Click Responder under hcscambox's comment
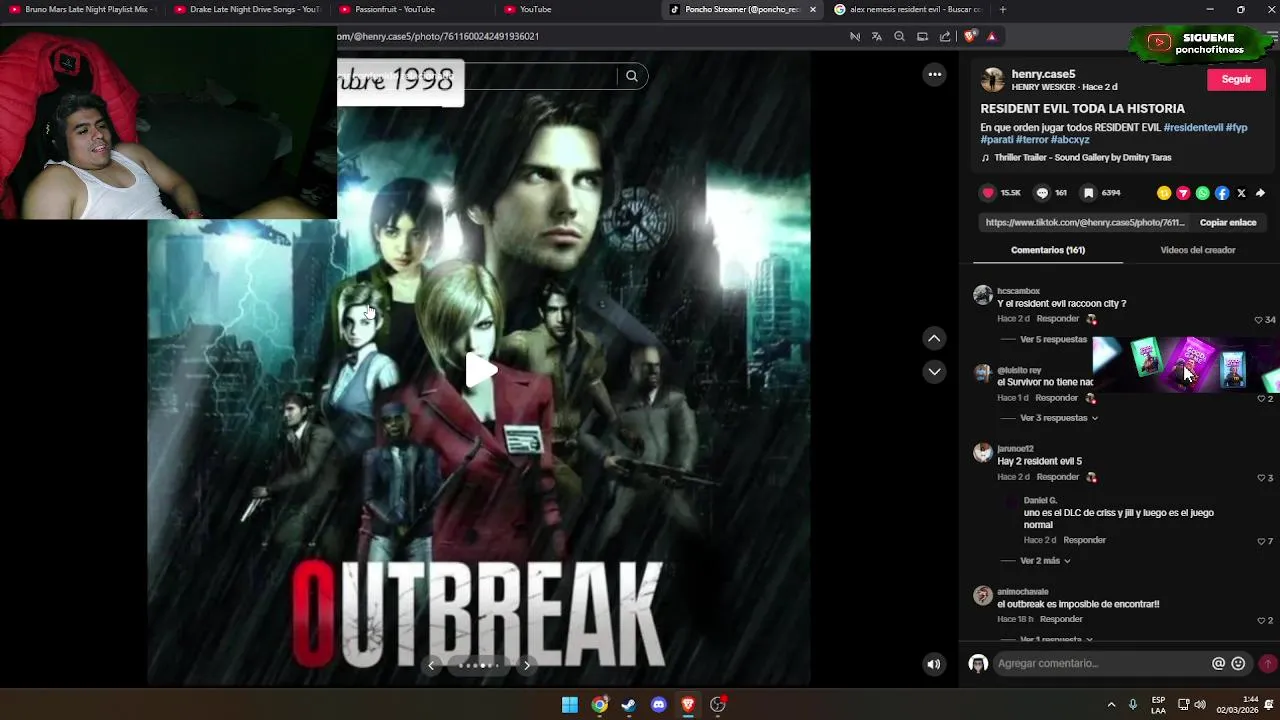 click(x=1057, y=319)
